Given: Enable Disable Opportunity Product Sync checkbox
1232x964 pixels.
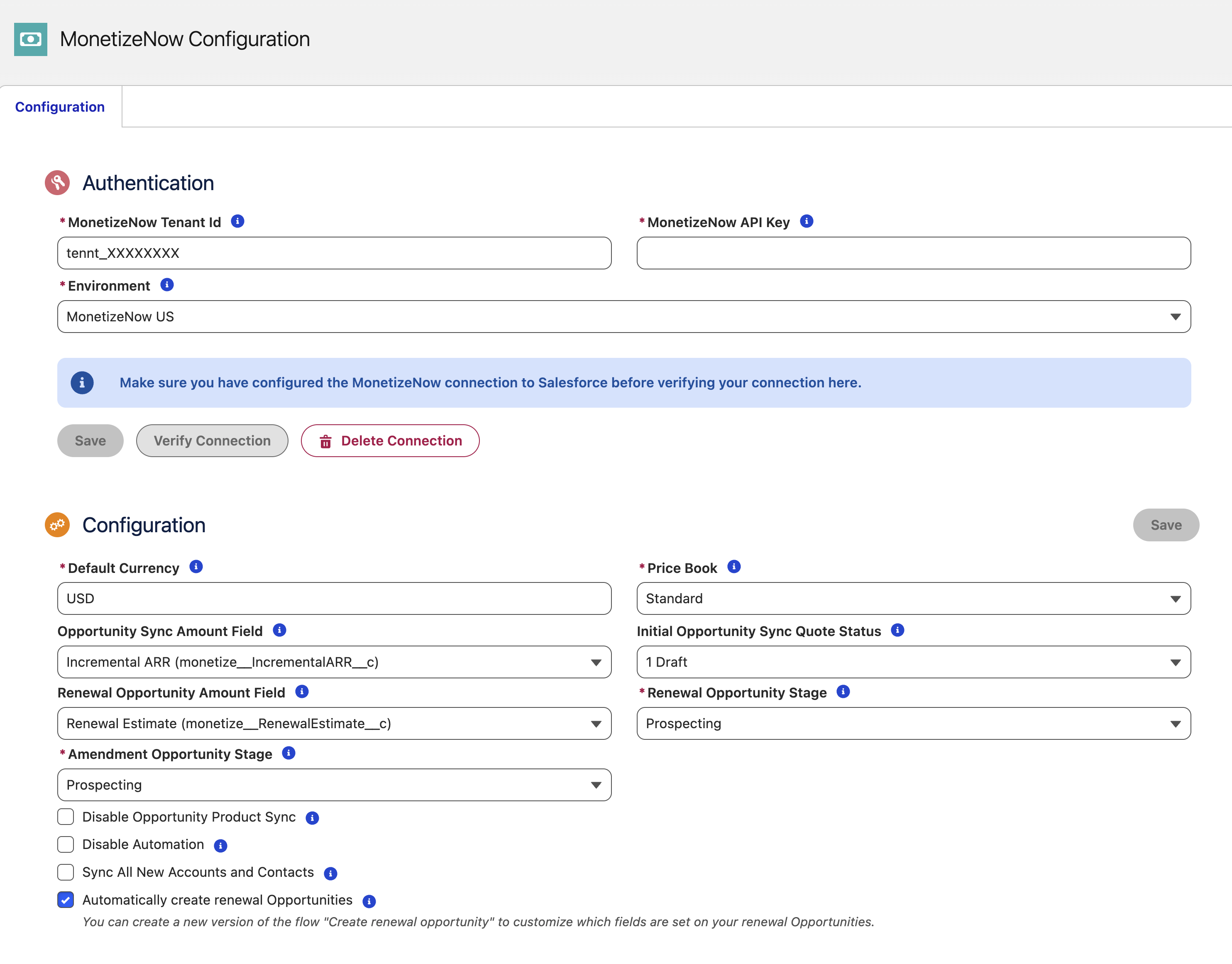Looking at the screenshot, I should [x=66, y=817].
